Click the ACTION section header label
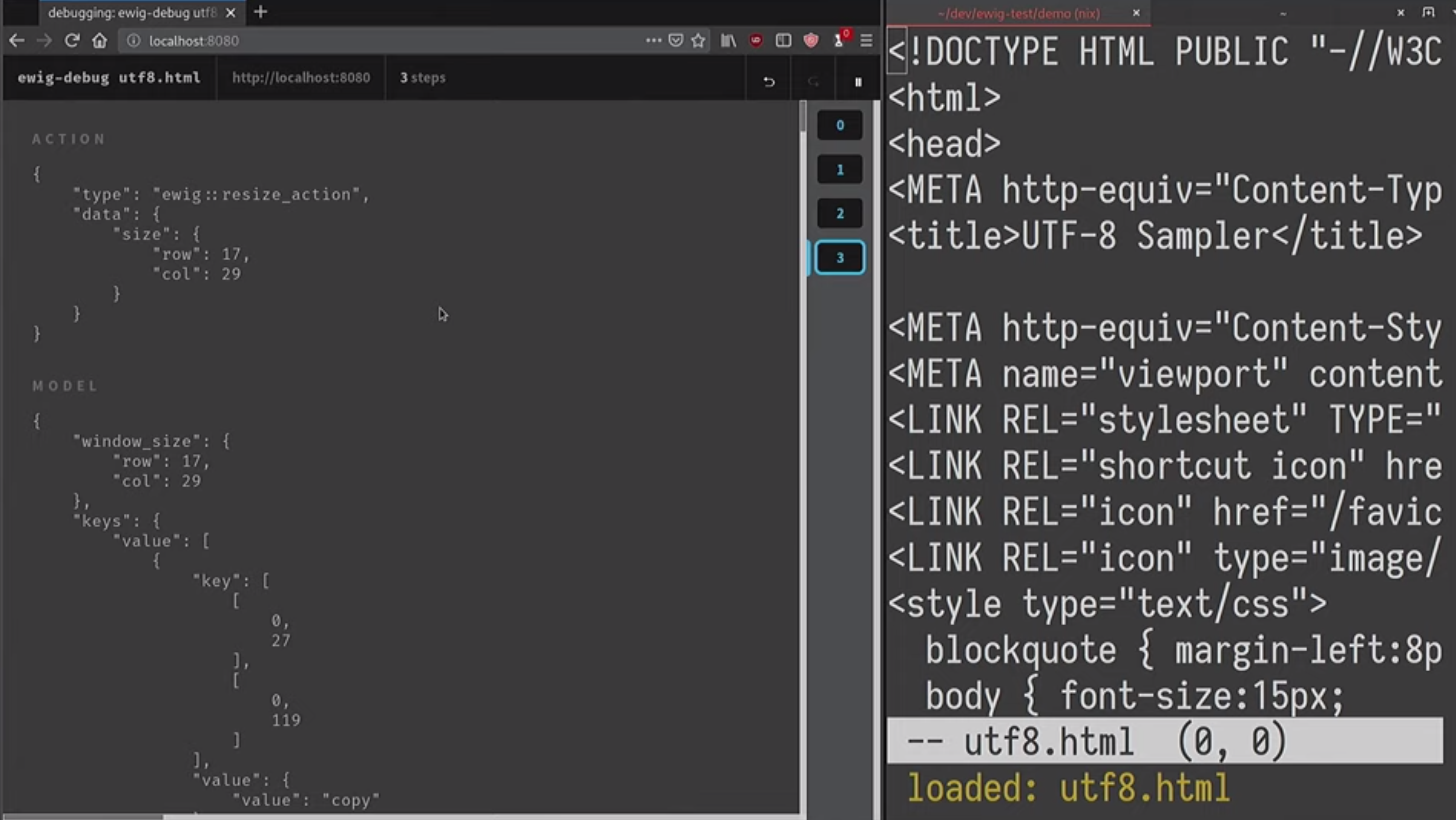Screen dimensions: 1456x820 tap(68, 139)
